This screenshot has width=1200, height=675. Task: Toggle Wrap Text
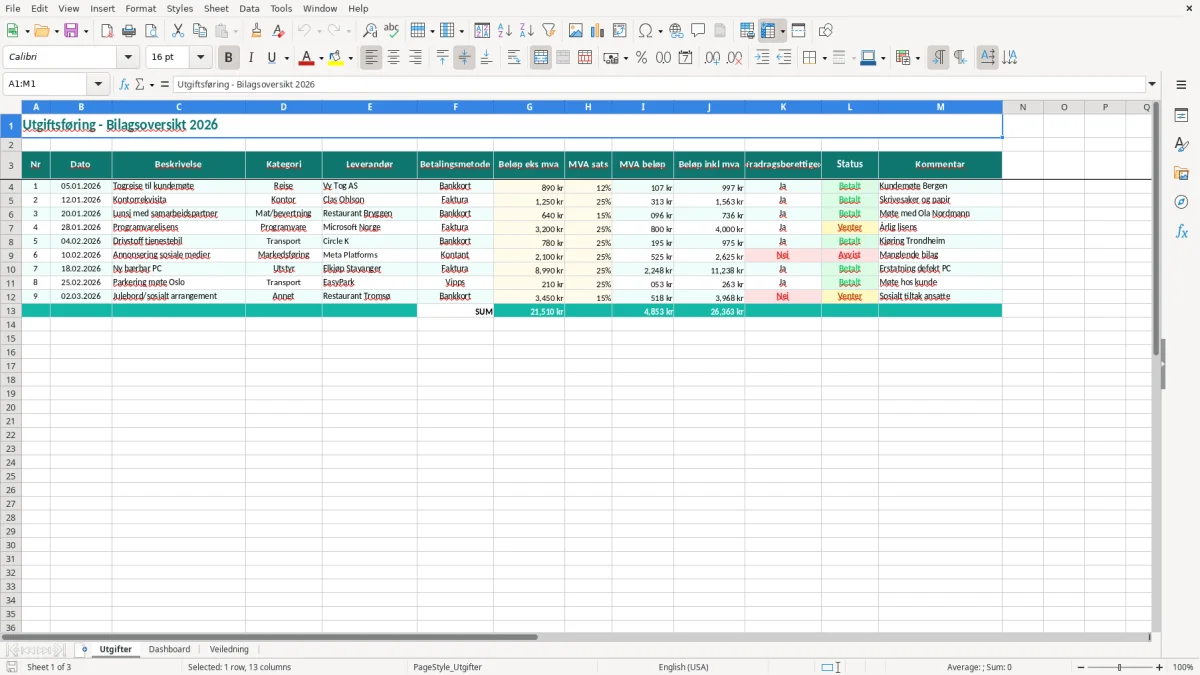click(514, 58)
